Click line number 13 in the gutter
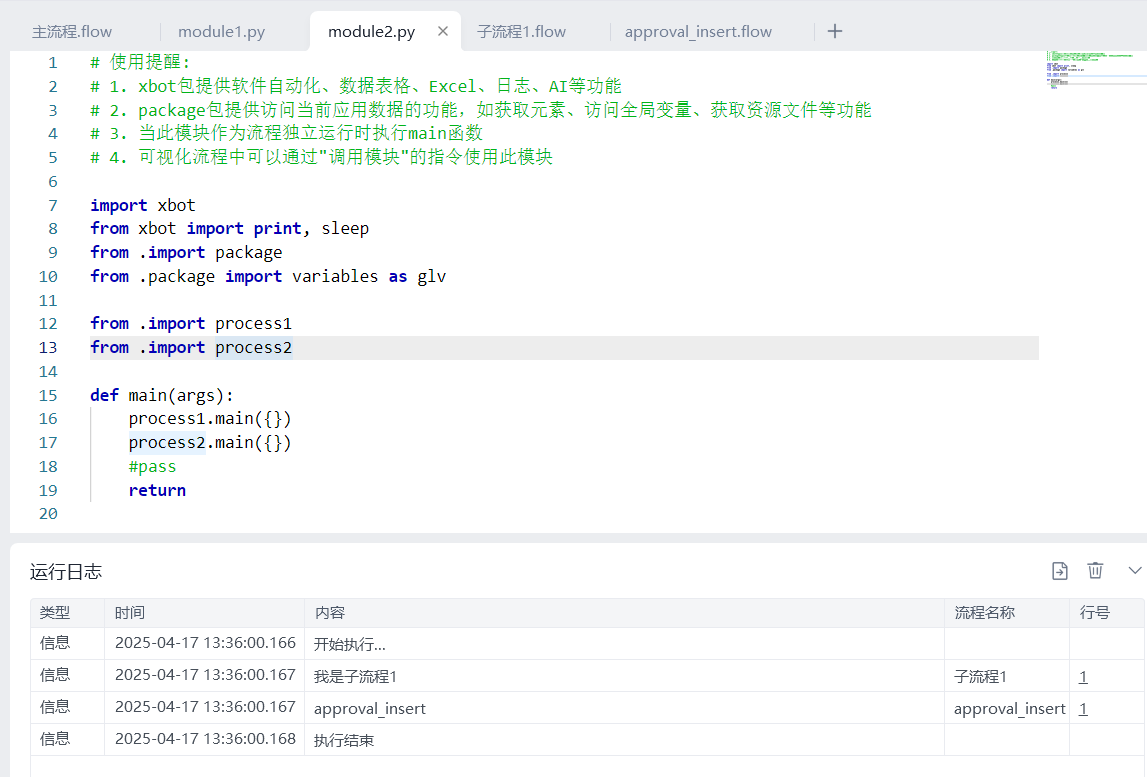This screenshot has width=1147, height=777. (48, 347)
